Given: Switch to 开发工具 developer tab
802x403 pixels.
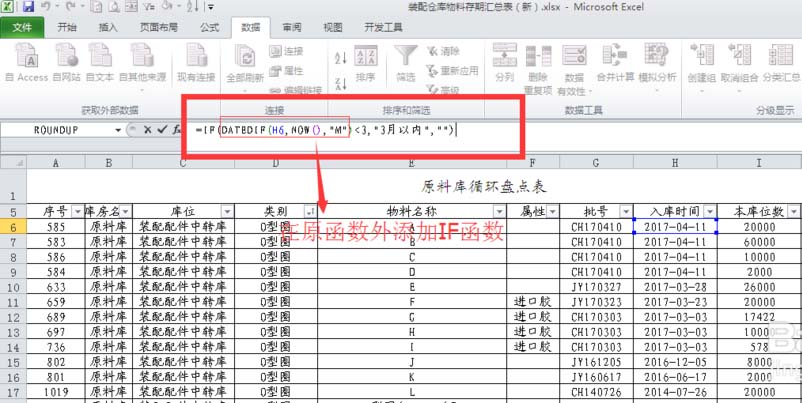Looking at the screenshot, I should coord(384,28).
